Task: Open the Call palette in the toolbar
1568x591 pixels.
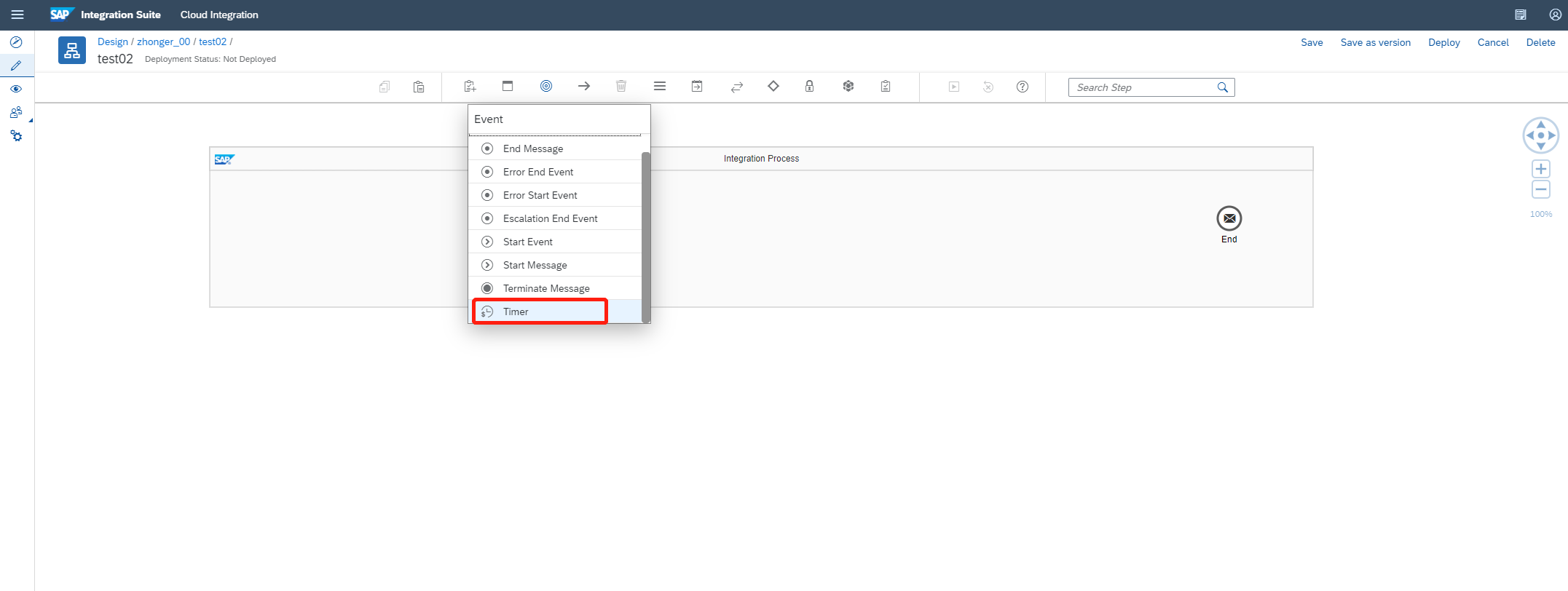Action: coord(697,86)
